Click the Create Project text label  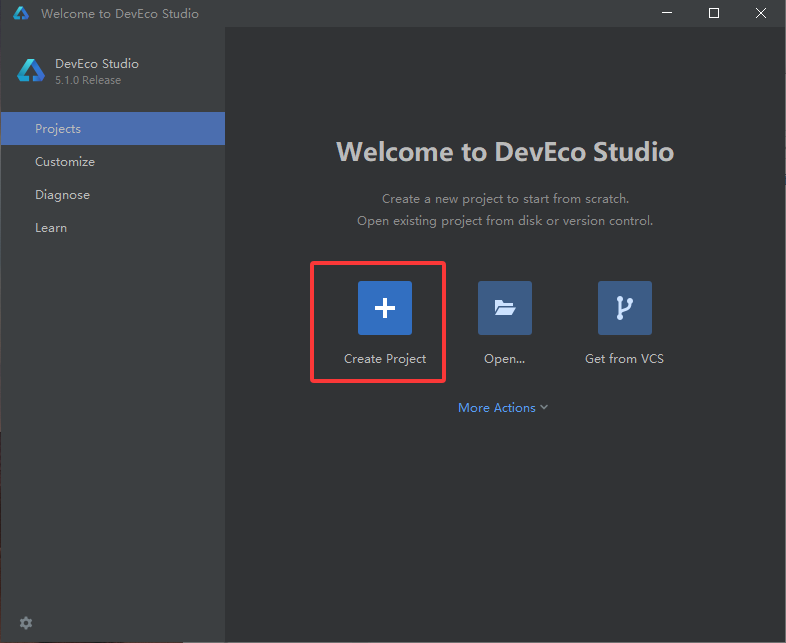click(x=384, y=359)
